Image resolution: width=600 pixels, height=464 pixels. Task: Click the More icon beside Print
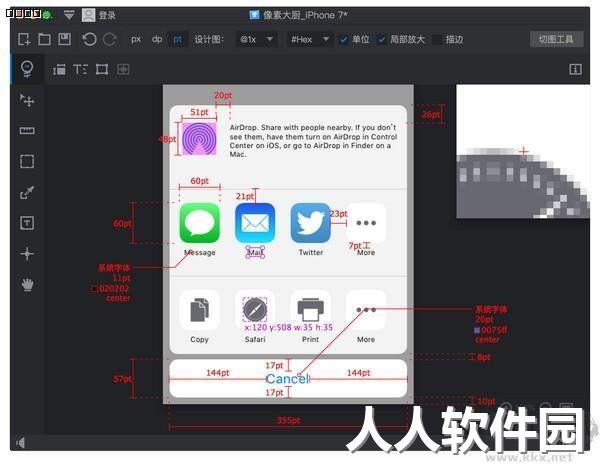click(x=366, y=310)
